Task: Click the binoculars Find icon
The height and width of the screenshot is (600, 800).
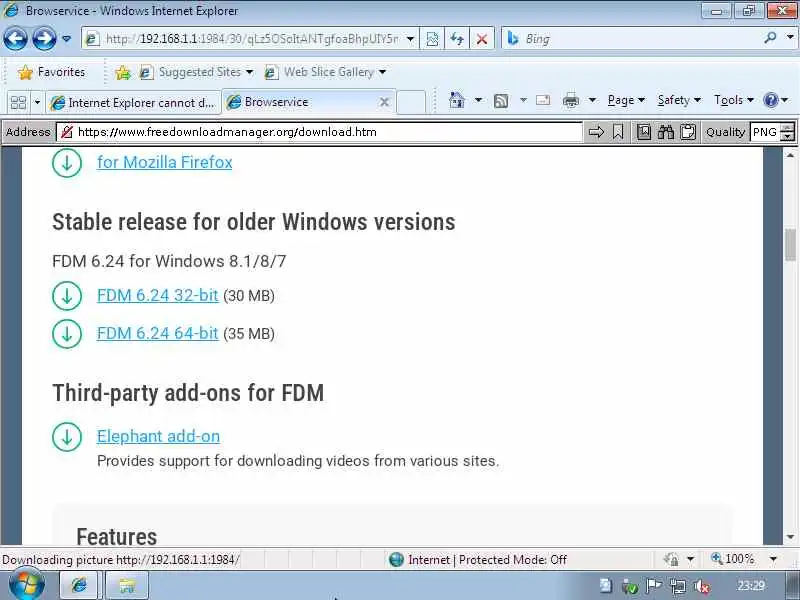Action: click(x=666, y=132)
